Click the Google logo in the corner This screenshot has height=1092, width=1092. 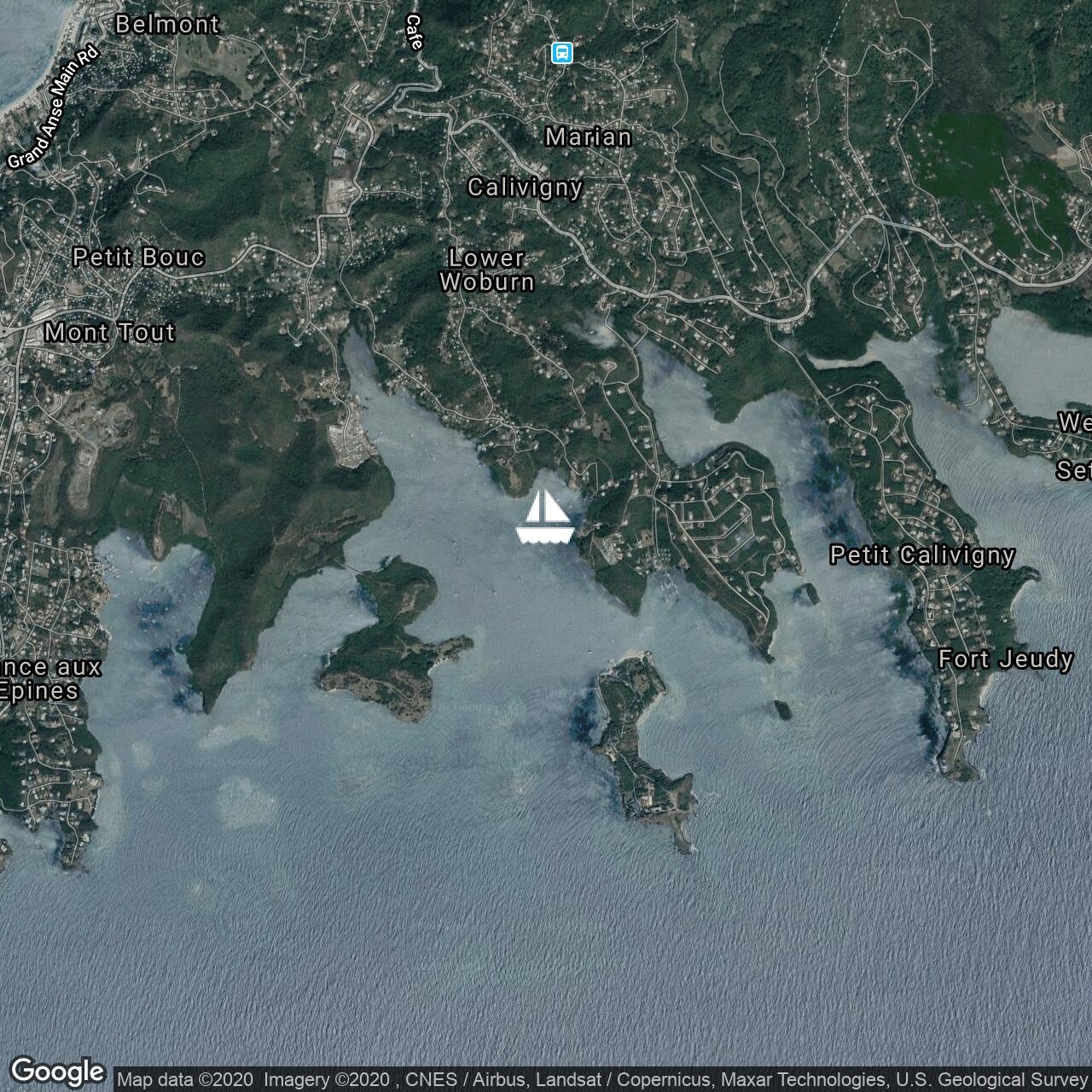click(57, 1072)
